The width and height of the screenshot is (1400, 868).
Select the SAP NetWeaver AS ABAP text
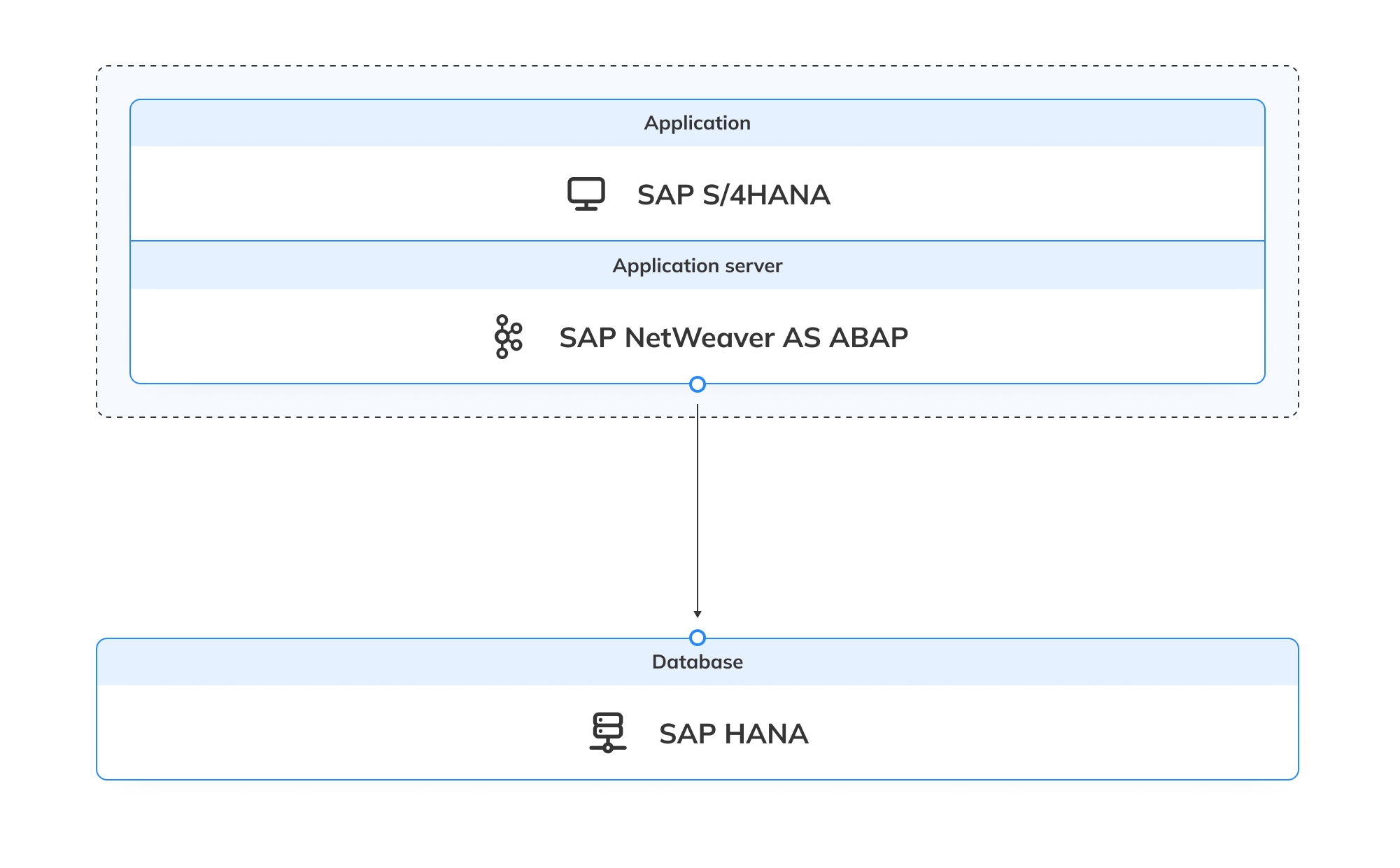click(x=734, y=337)
